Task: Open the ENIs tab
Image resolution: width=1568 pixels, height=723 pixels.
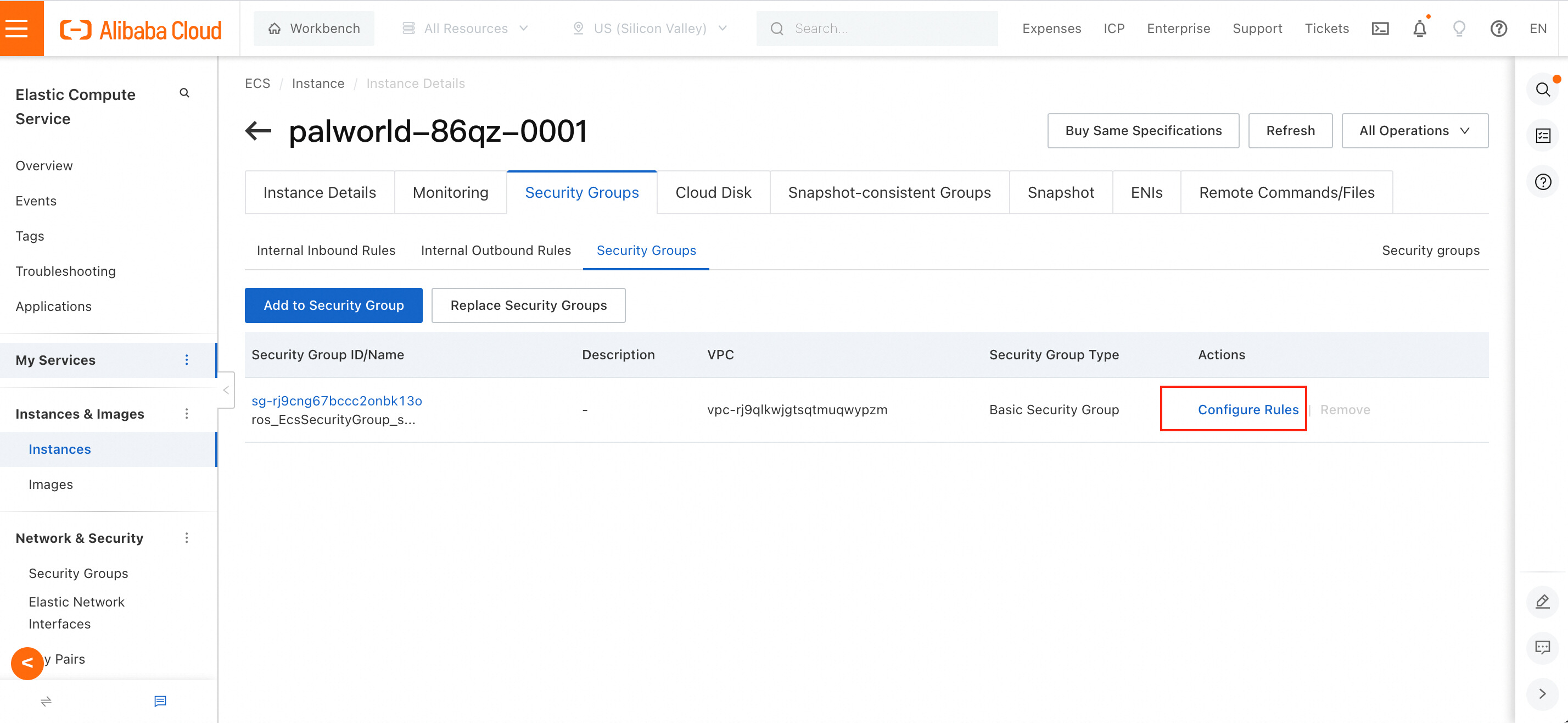Action: [1147, 192]
